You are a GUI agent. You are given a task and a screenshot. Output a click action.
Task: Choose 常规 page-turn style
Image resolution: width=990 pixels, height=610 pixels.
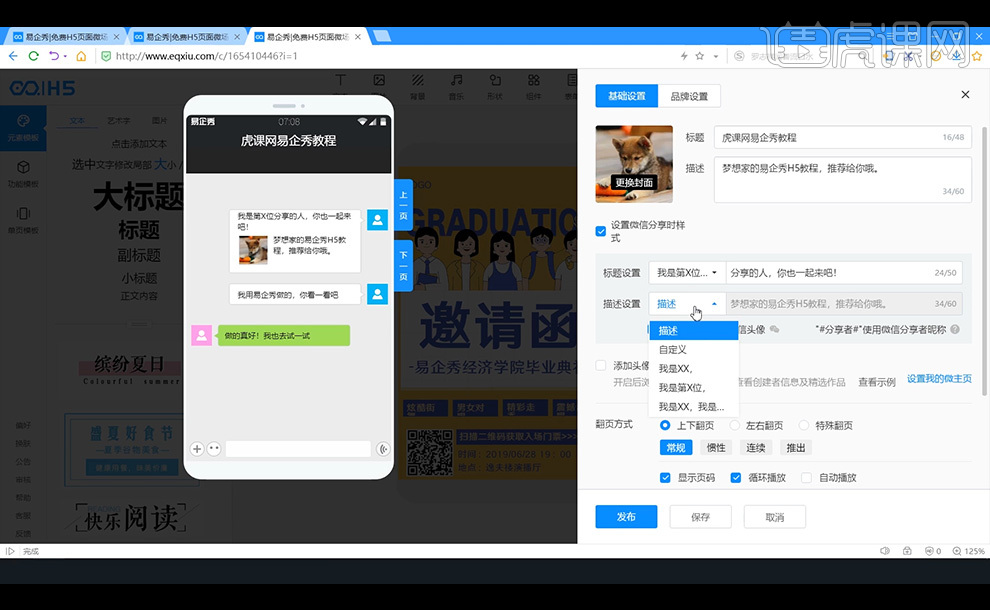tap(676, 448)
